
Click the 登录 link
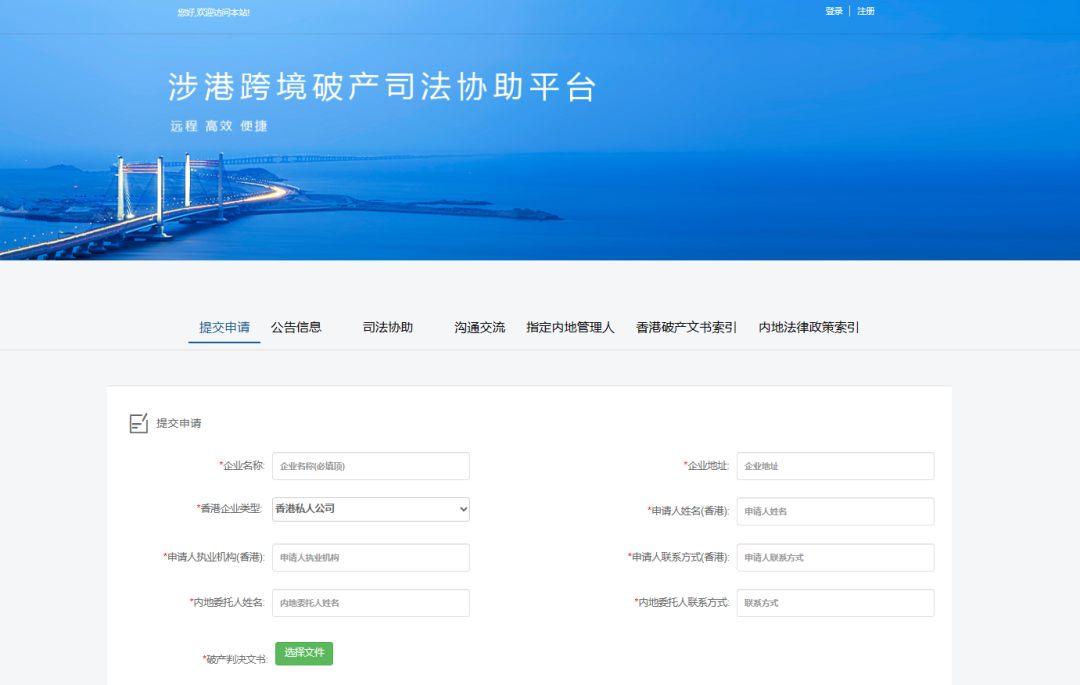(834, 11)
